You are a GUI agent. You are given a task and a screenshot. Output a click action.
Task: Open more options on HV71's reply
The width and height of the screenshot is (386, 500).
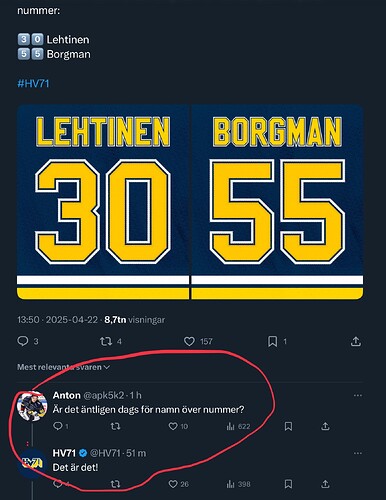click(x=358, y=453)
